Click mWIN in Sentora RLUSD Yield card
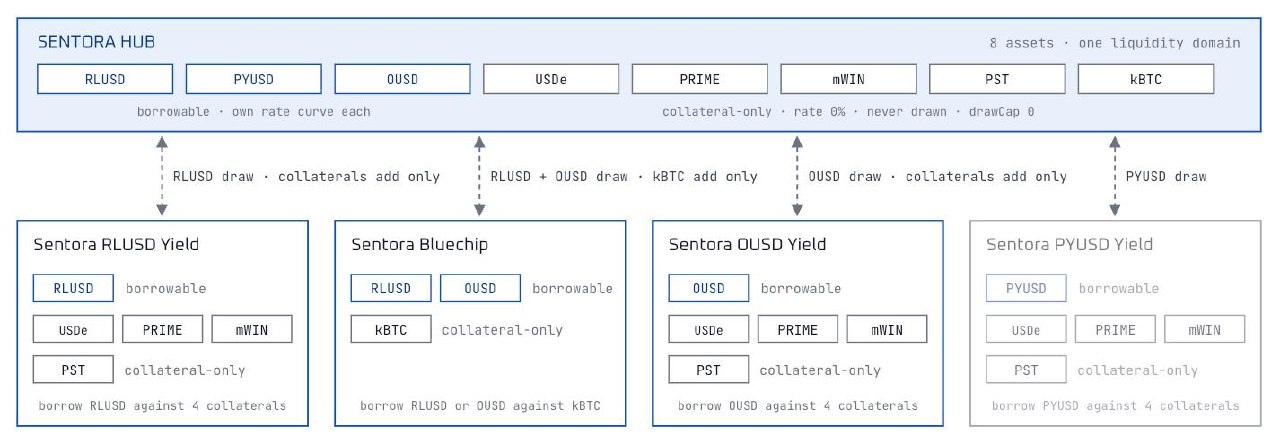Image resolution: width=1280 pixels, height=444 pixels. tap(251, 329)
